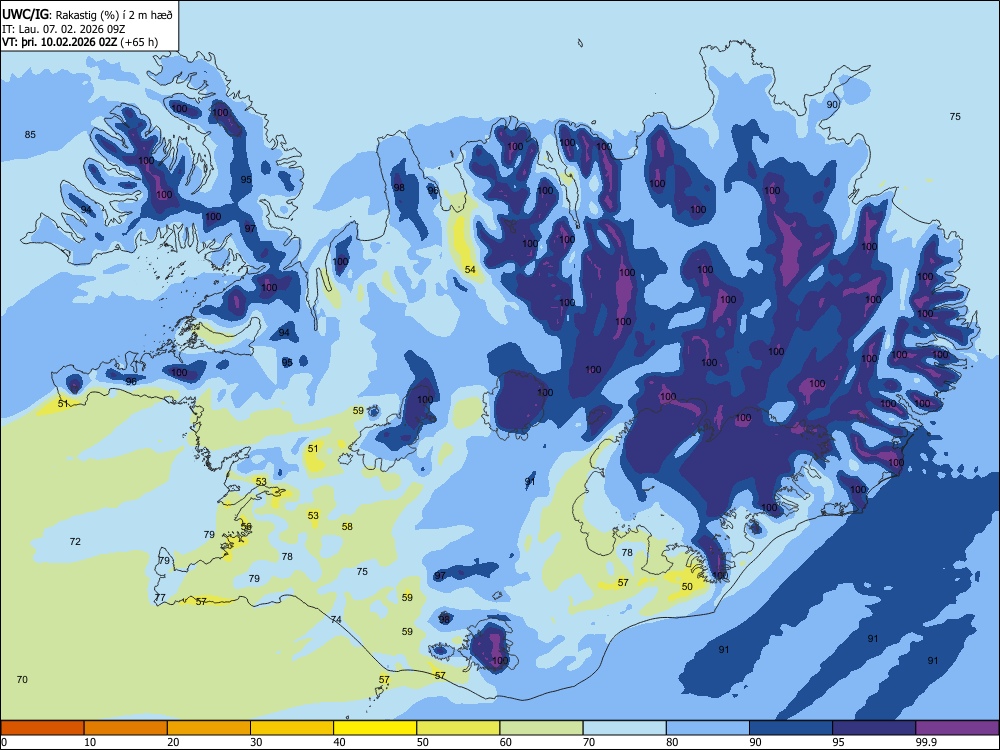This screenshot has width=1000, height=750.
Task: Click the 75 value in the northeast sea
Action: pyautogui.click(x=955, y=117)
